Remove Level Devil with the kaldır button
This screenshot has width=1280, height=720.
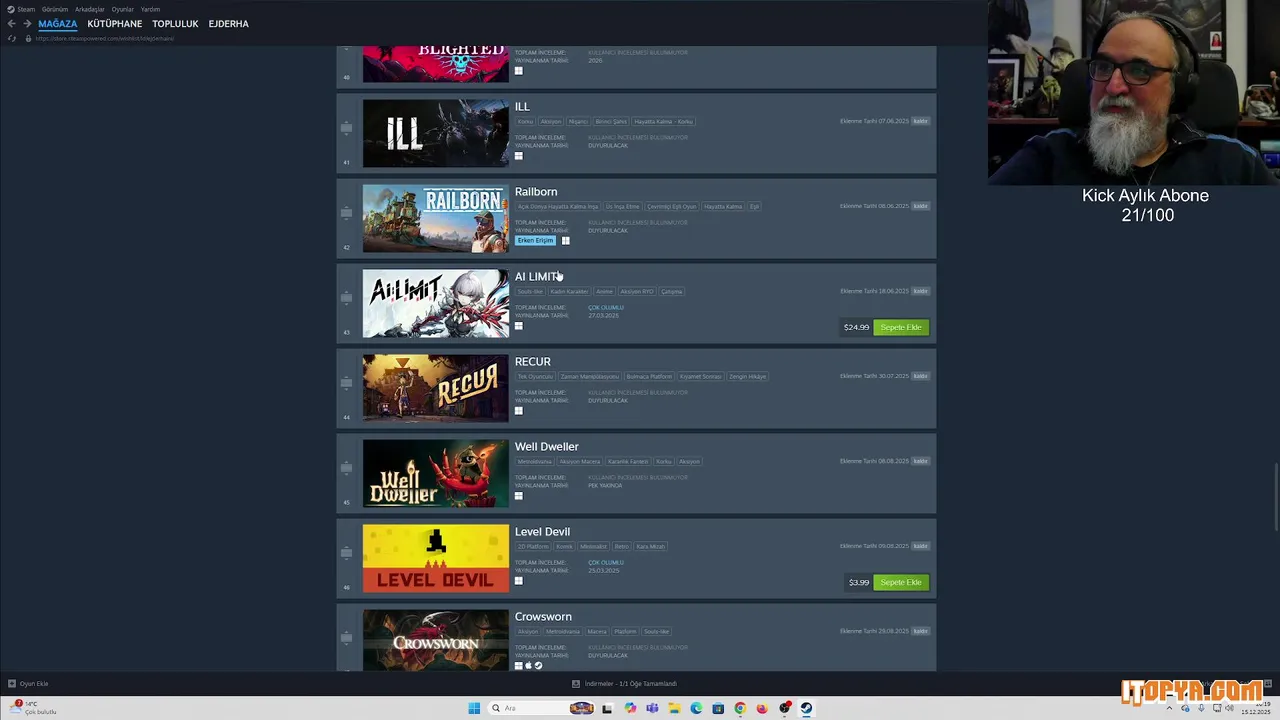(920, 546)
